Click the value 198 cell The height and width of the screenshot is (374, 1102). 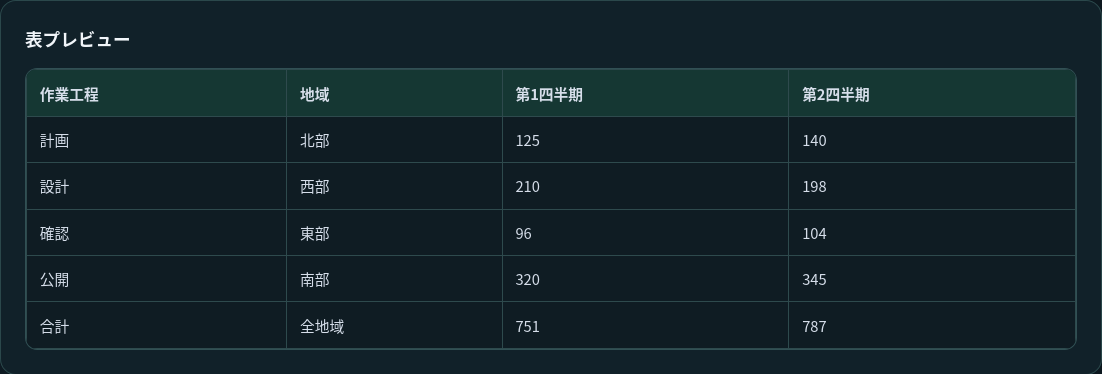[932, 186]
